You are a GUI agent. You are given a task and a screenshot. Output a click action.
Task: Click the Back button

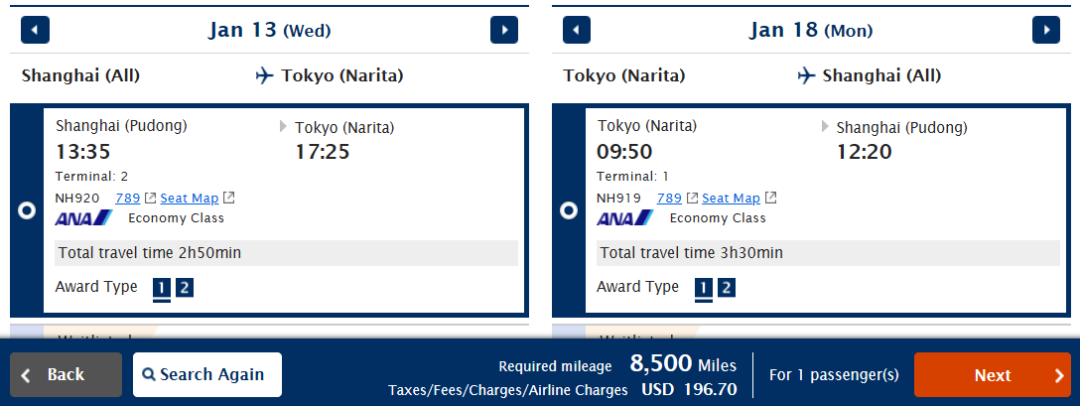[66, 375]
